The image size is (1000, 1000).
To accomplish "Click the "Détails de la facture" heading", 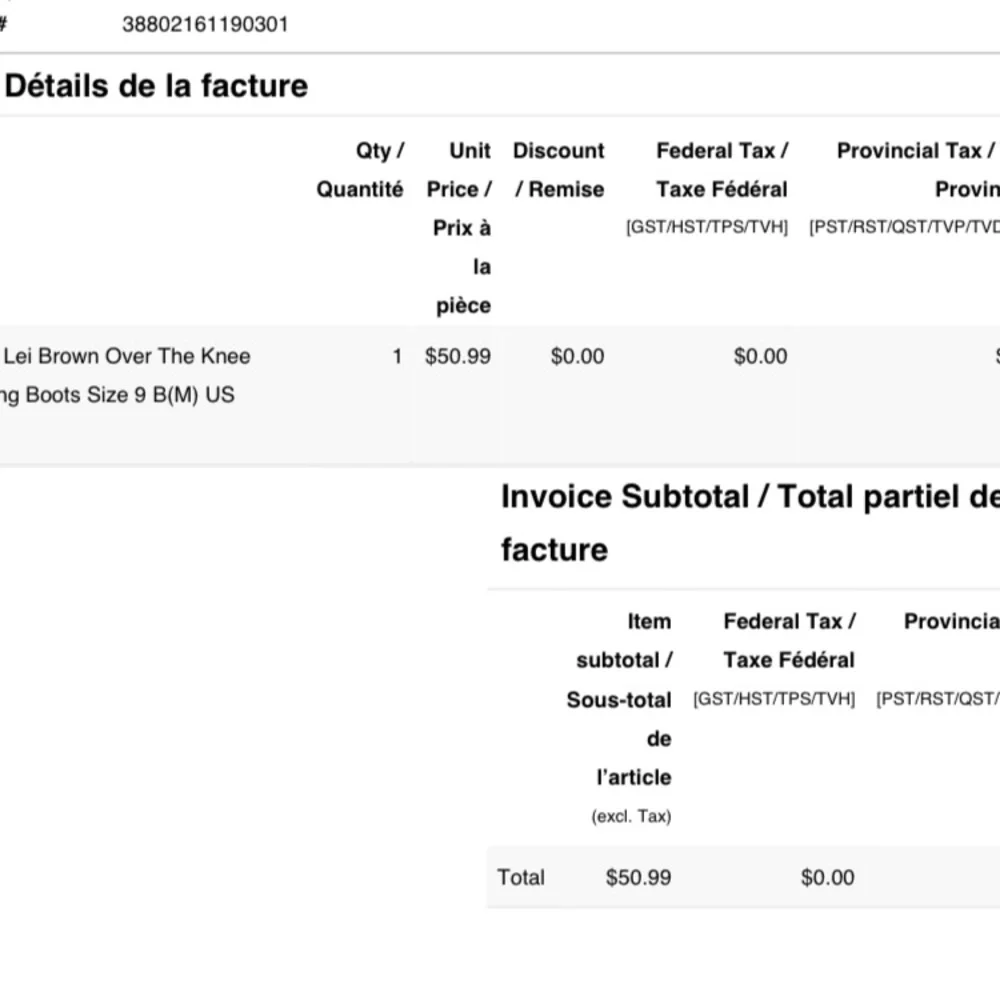I will tap(156, 86).
